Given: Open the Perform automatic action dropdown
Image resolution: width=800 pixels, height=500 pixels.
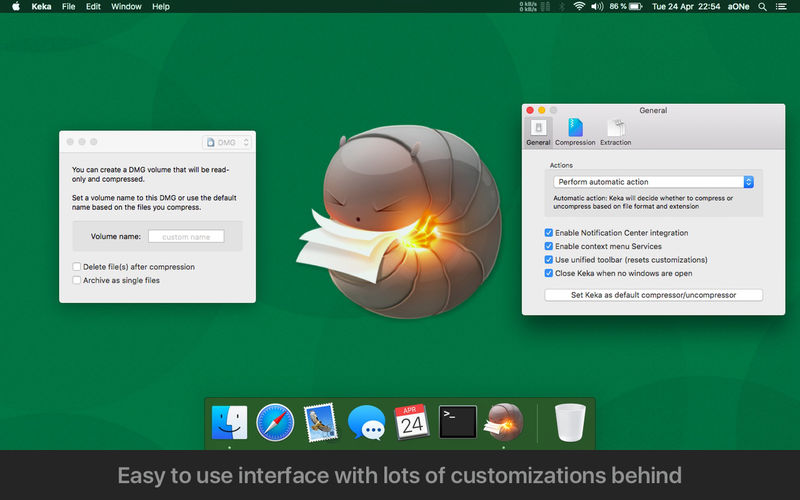Looking at the screenshot, I should [x=653, y=182].
